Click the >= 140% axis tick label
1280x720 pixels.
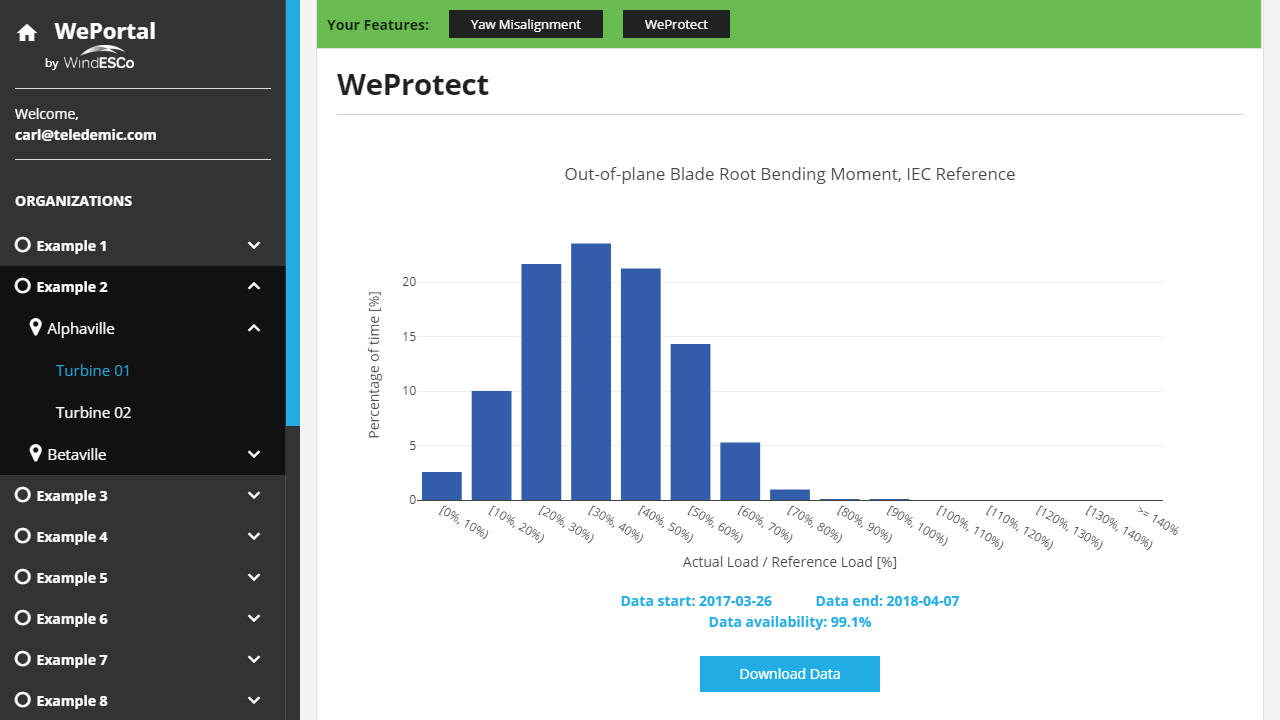pos(1158,521)
